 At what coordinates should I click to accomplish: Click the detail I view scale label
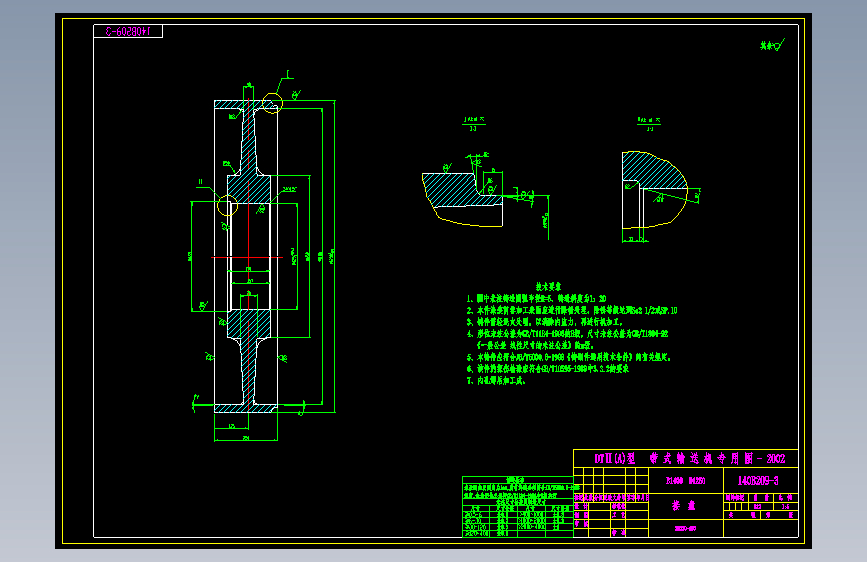point(474,123)
